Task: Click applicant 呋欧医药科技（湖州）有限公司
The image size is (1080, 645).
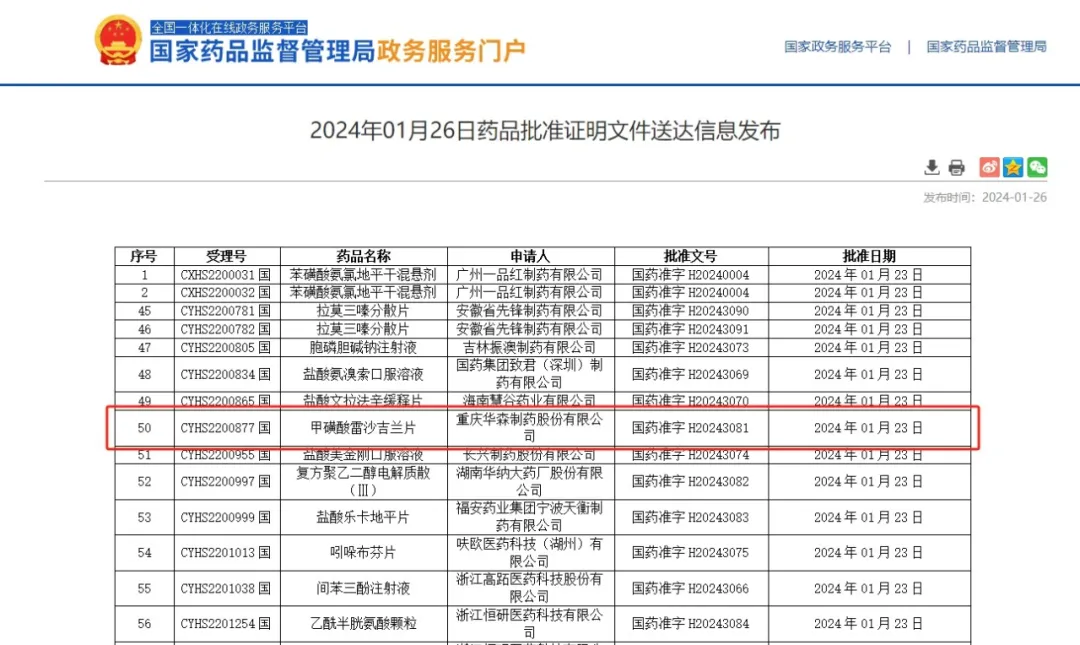Action: click(530, 552)
